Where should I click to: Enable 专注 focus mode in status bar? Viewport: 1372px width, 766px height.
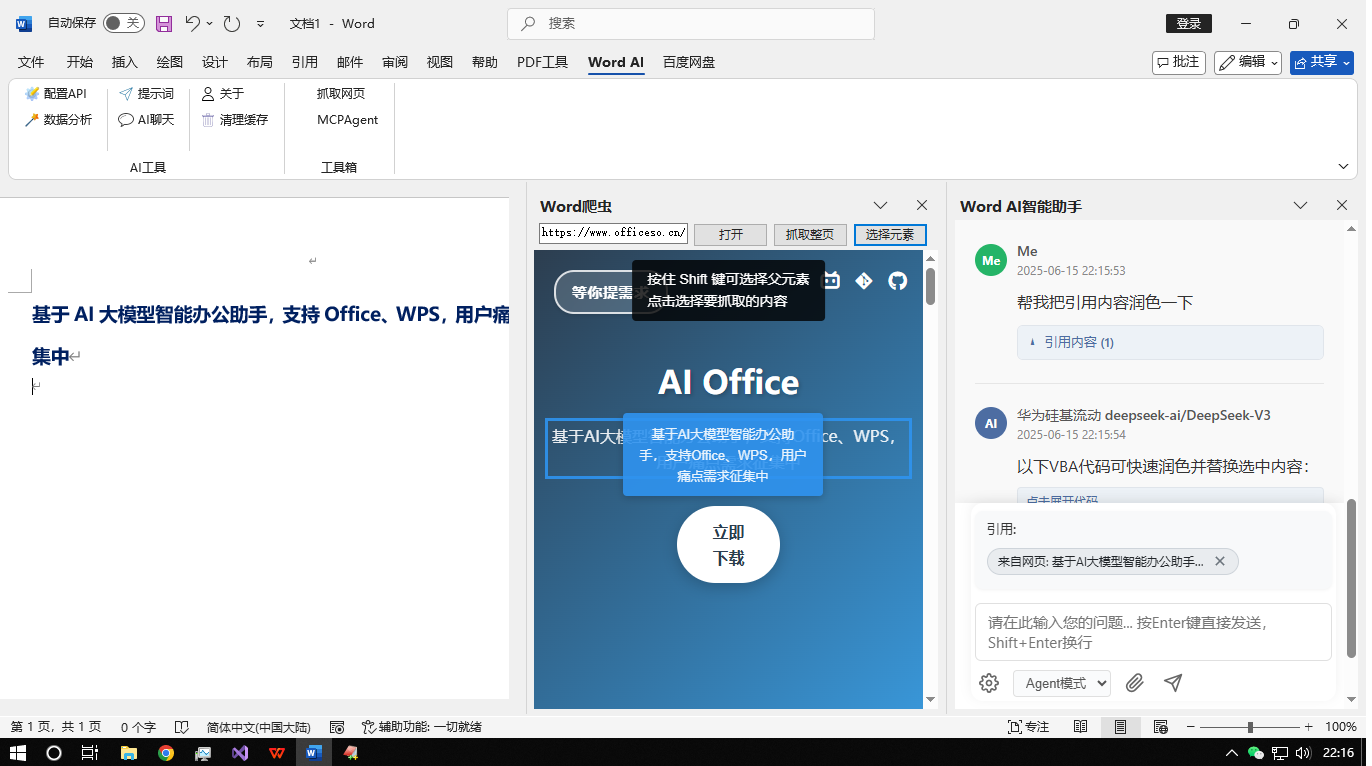[1029, 727]
